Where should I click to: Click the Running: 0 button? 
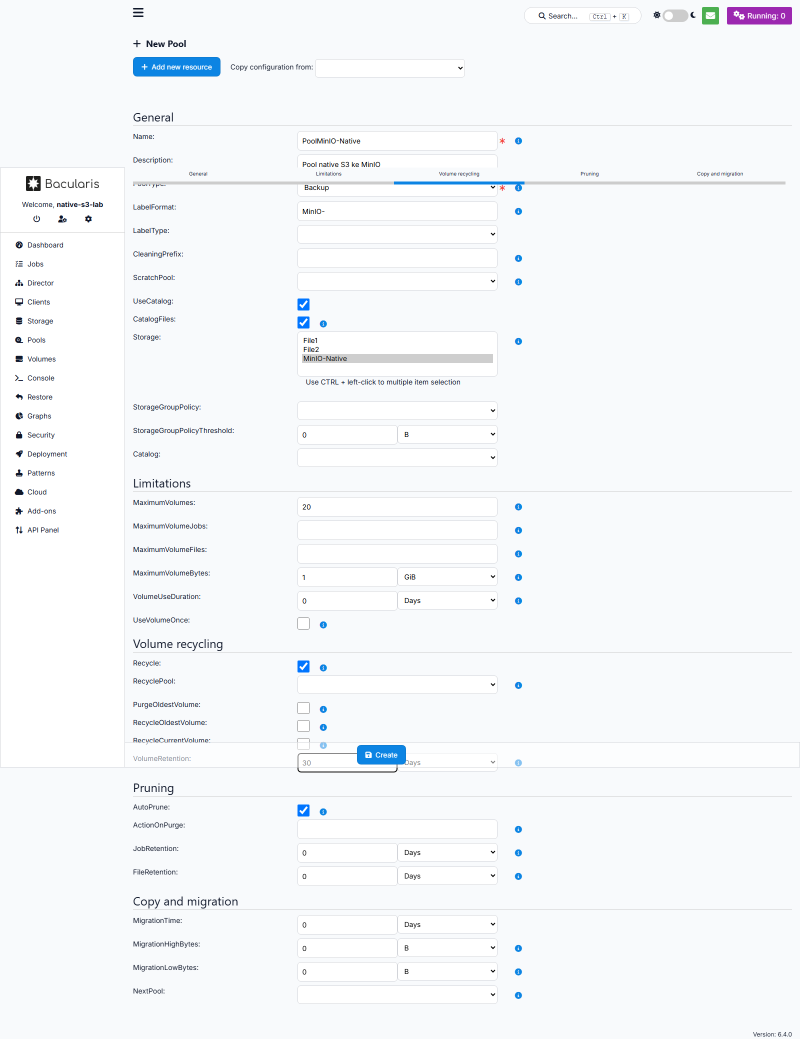(759, 16)
